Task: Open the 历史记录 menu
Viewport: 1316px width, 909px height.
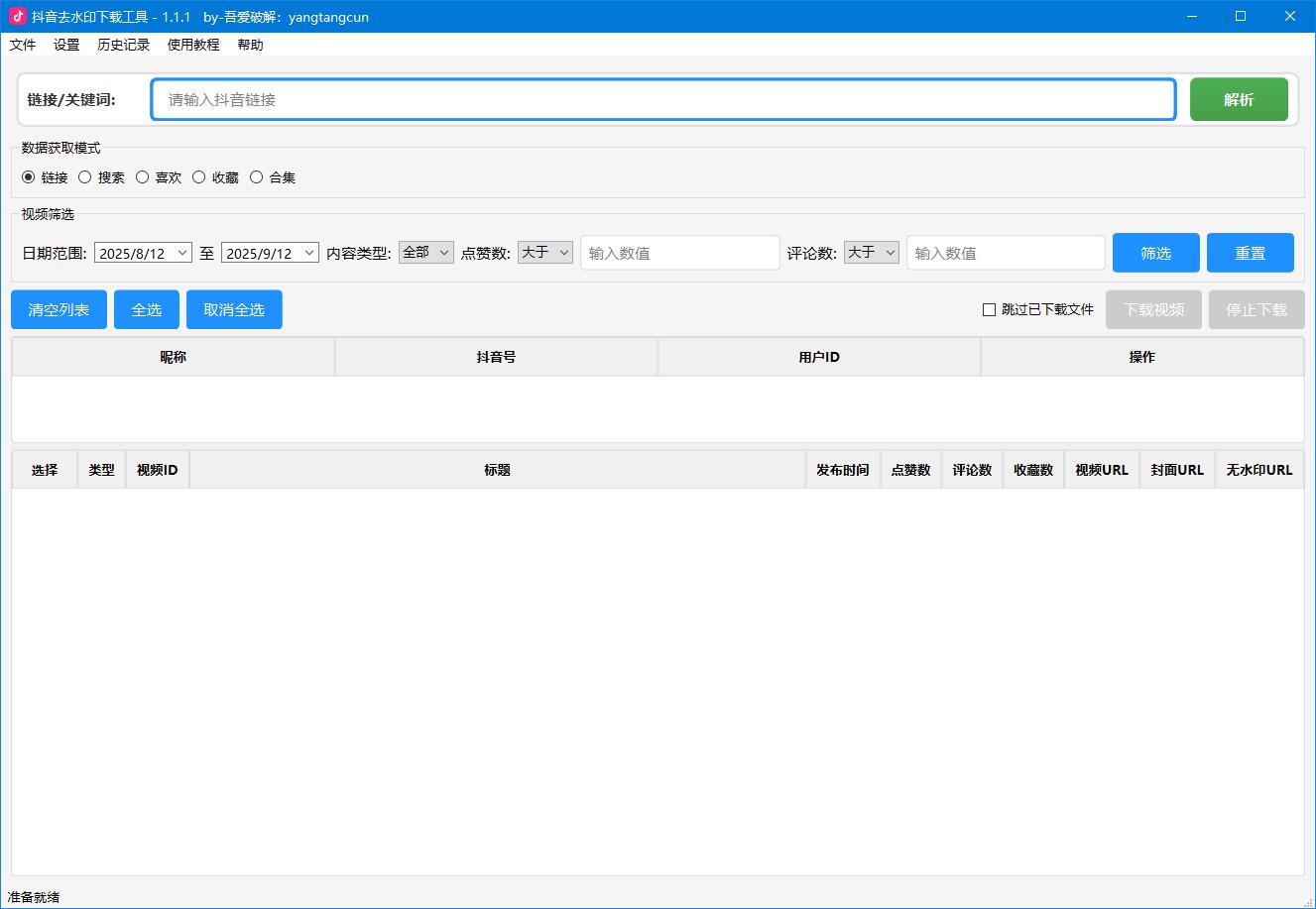Action: [124, 45]
